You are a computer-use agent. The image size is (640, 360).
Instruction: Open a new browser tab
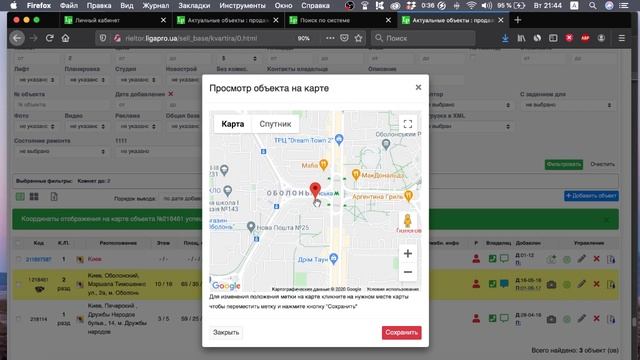518,20
